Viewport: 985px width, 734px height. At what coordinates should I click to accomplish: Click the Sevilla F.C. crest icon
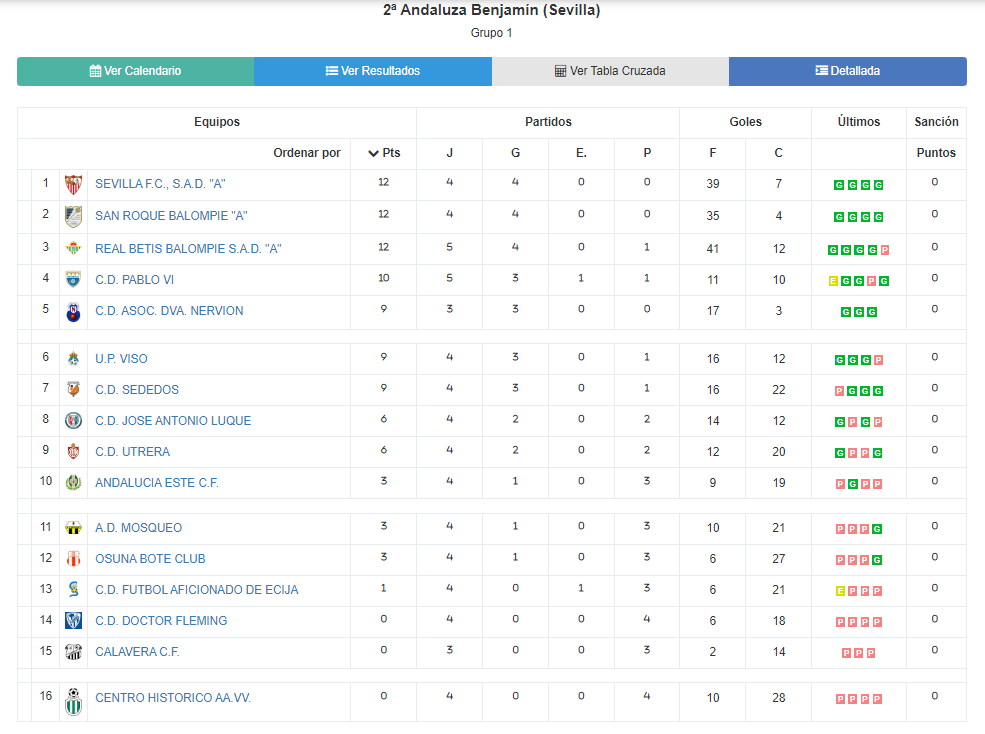73,185
